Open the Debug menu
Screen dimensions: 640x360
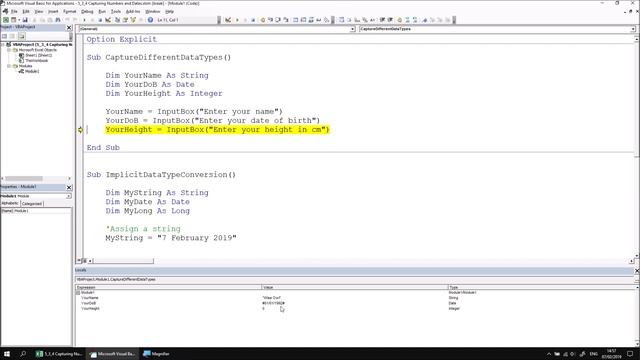(87, 11)
